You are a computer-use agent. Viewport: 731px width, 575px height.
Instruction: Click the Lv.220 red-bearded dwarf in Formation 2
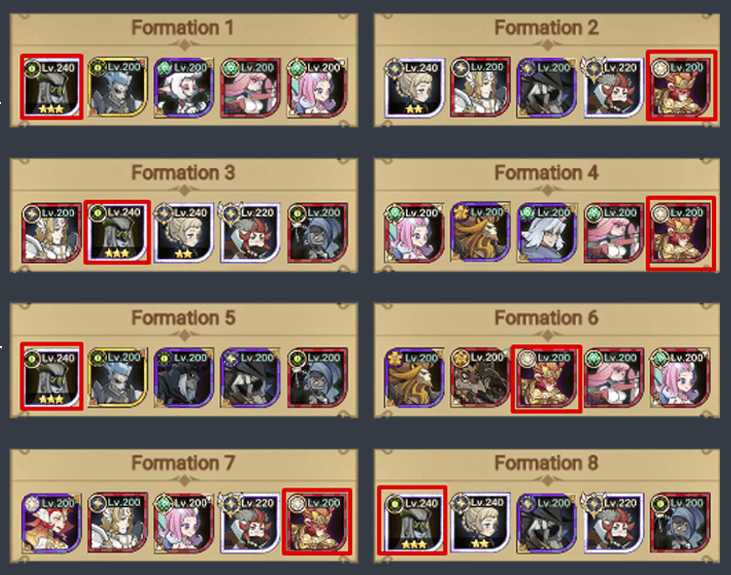click(614, 87)
